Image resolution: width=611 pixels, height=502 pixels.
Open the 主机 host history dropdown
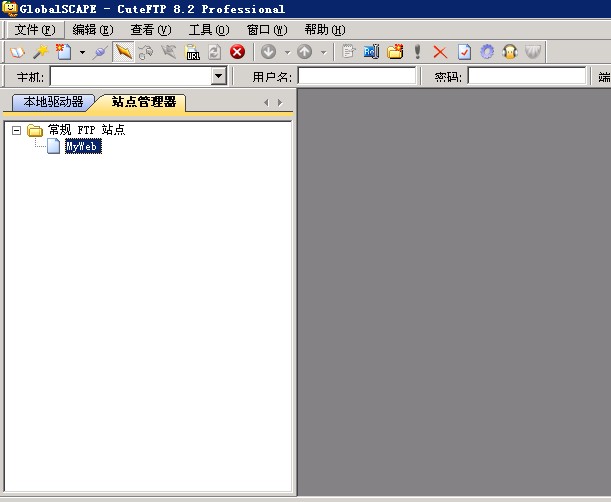point(219,76)
